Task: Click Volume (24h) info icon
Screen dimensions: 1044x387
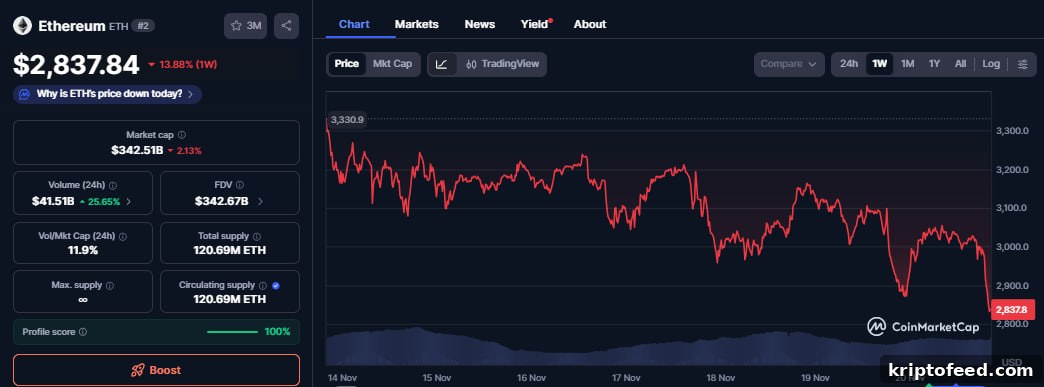Action: pyautogui.click(x=113, y=186)
